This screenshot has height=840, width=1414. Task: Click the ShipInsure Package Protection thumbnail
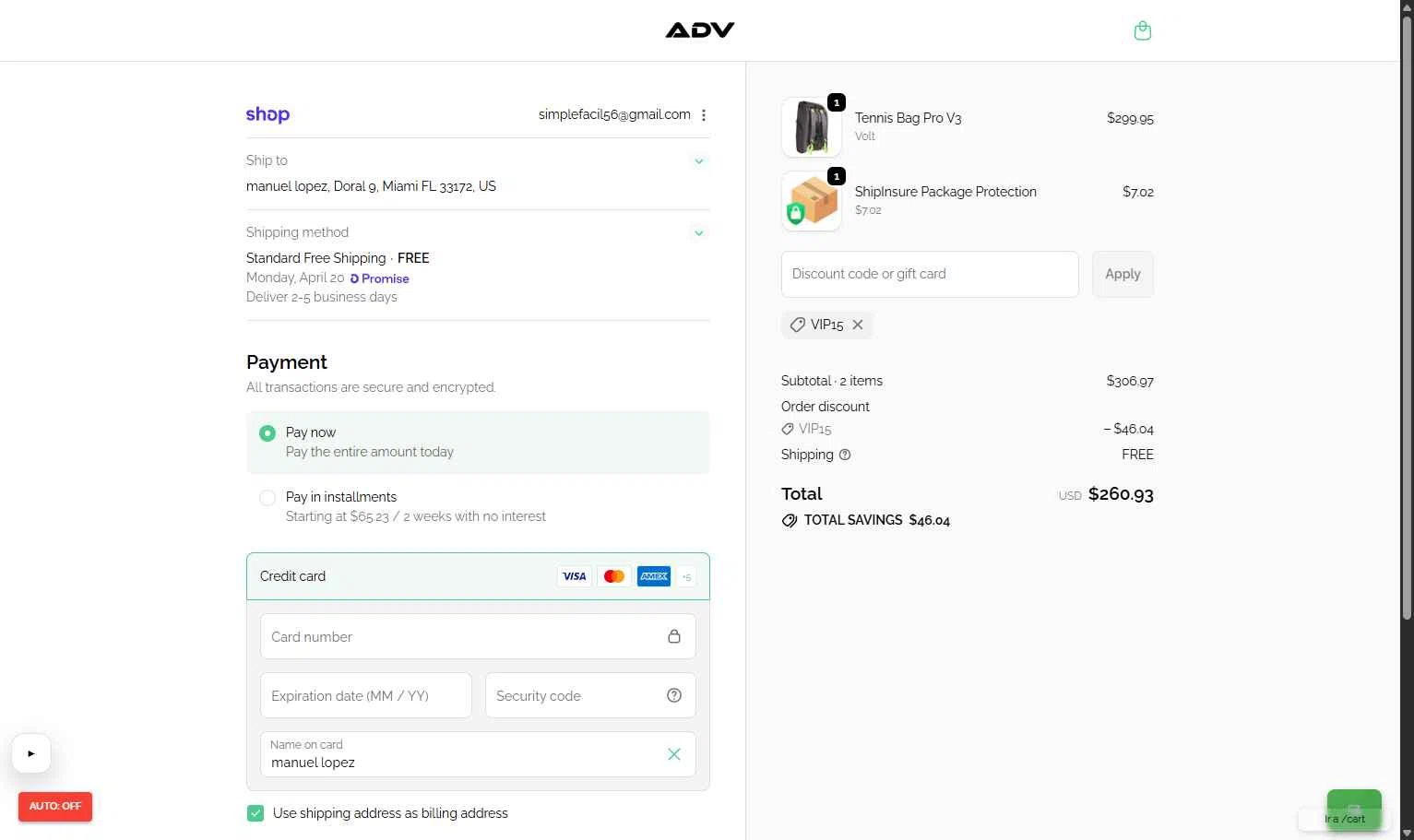[812, 201]
